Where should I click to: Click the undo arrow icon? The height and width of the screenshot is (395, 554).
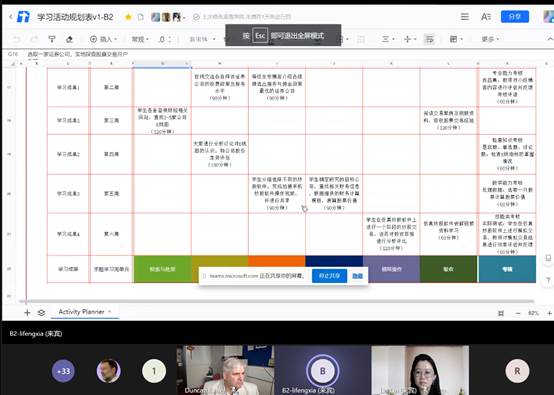coord(17,39)
